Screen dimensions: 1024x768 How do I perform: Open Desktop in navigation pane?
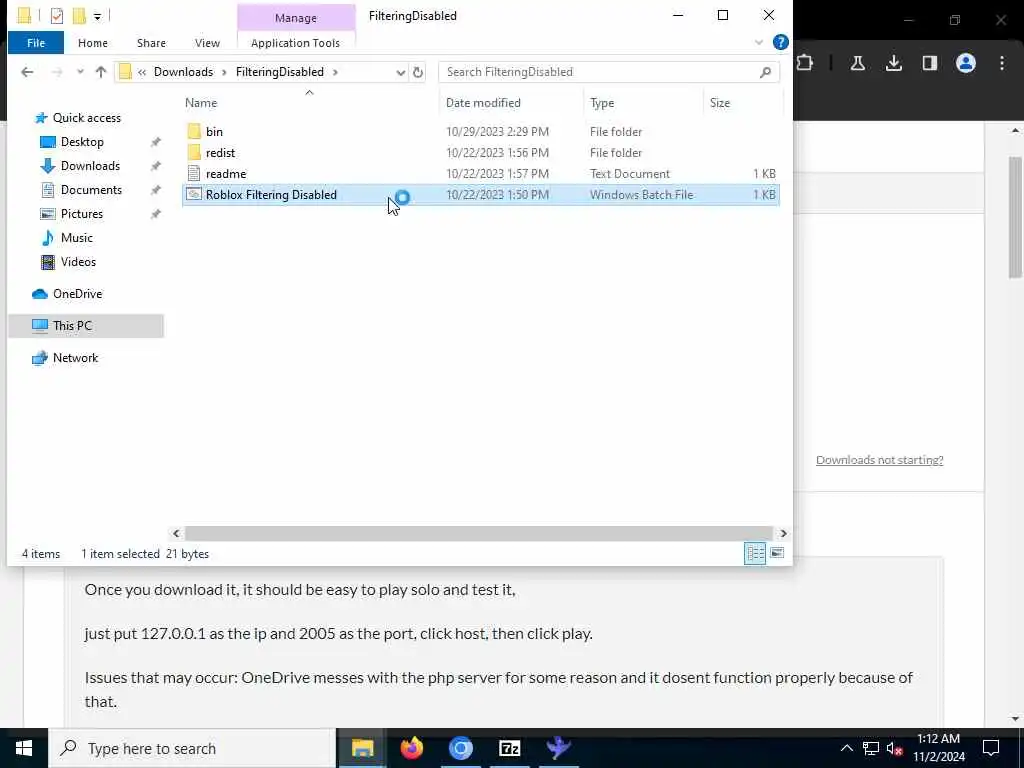(82, 142)
